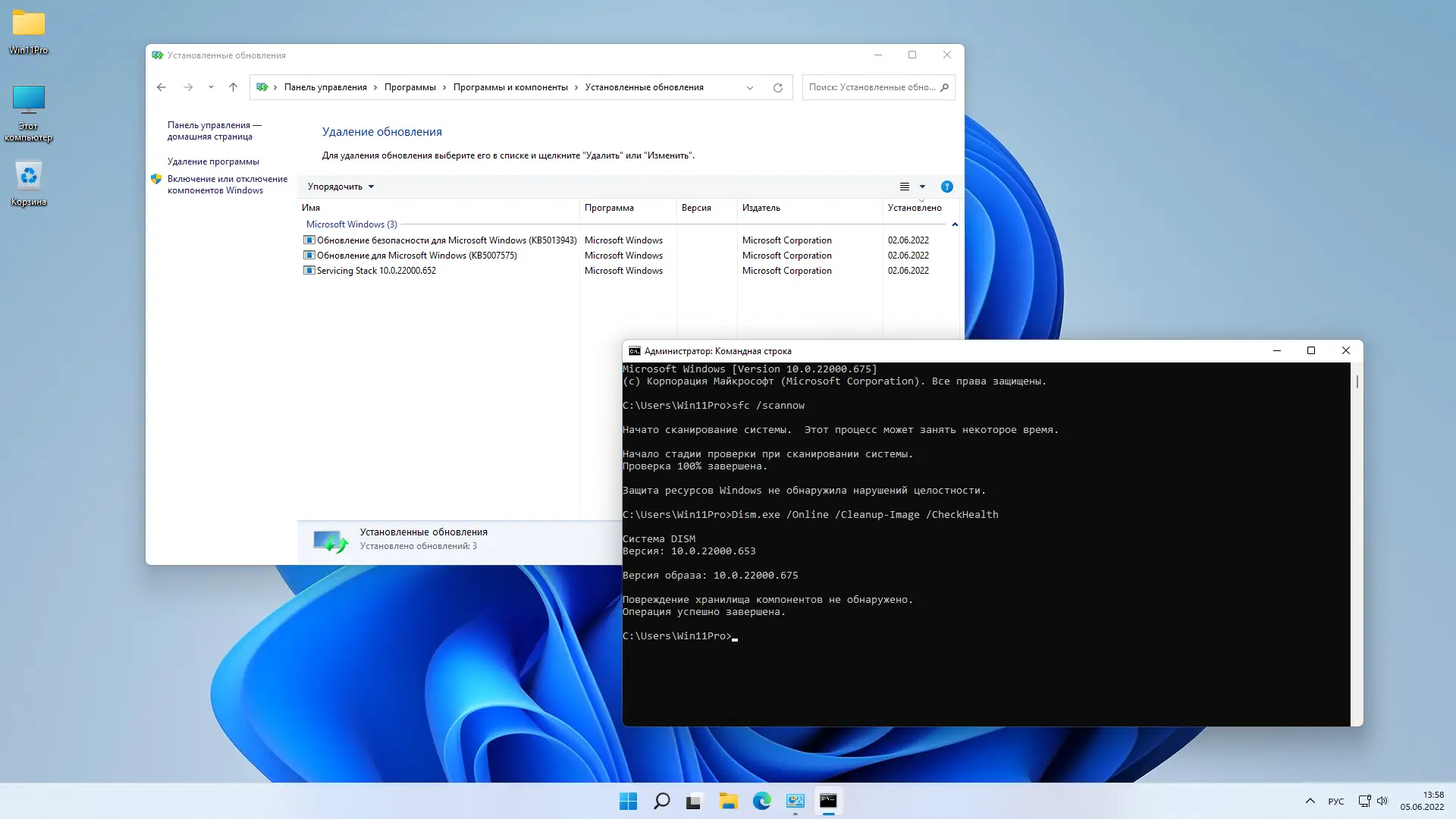Expand address bar history dropdown
The height and width of the screenshot is (819, 1456).
(x=749, y=87)
